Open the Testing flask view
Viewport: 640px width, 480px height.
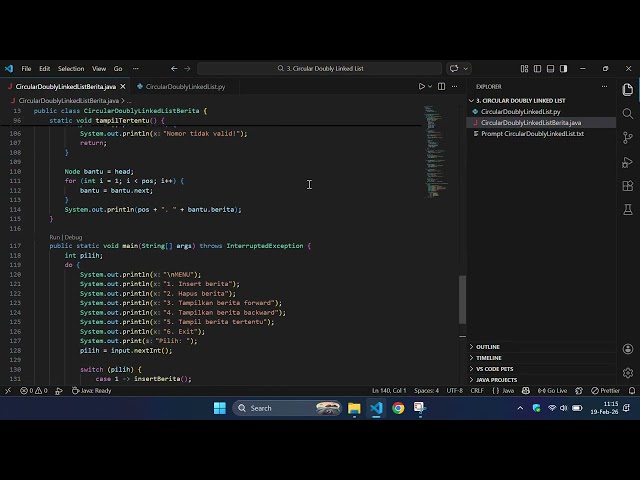[x=628, y=210]
